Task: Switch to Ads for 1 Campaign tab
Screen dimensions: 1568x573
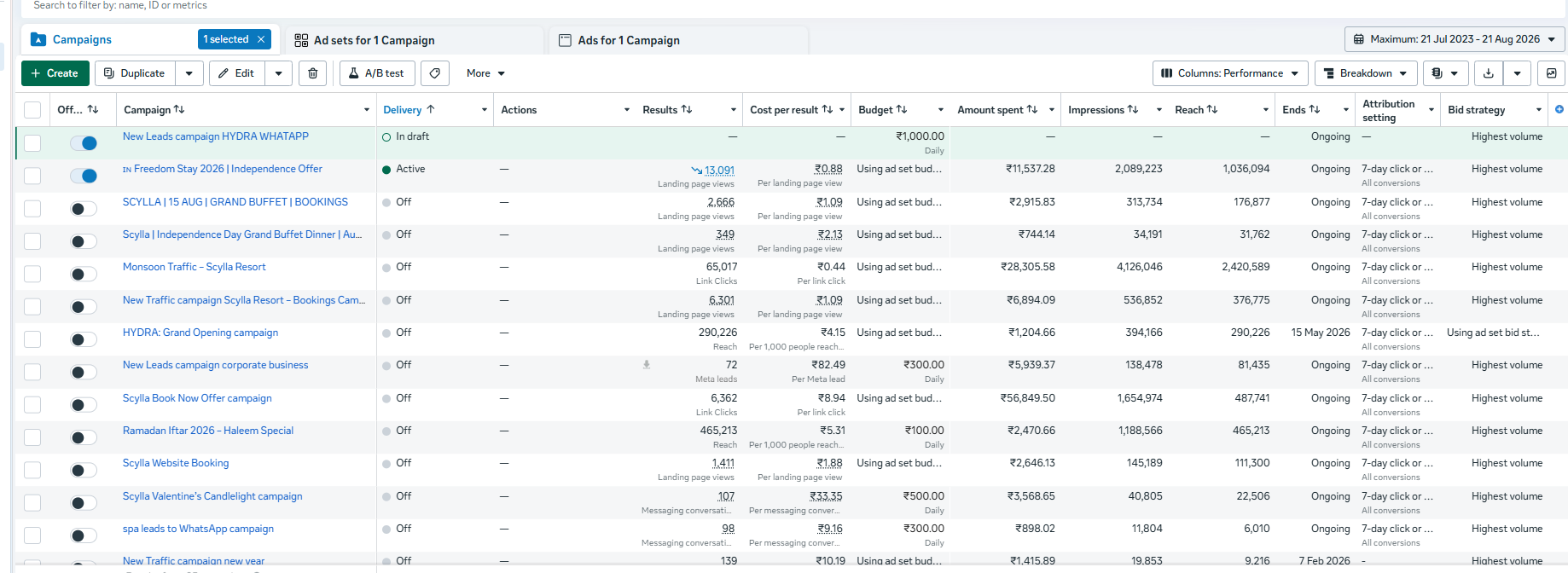Action: (x=629, y=40)
